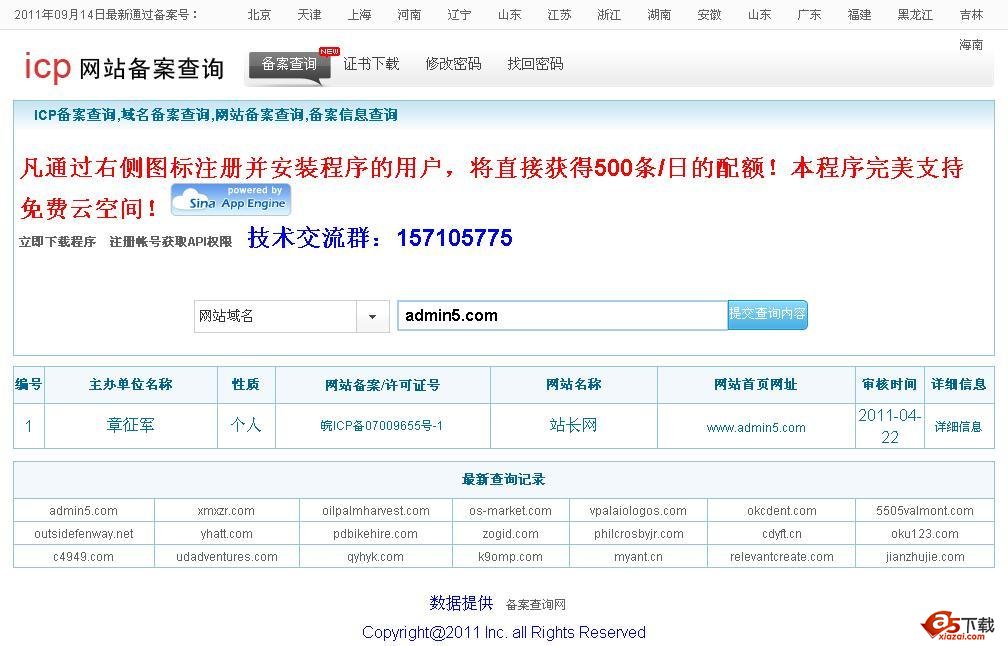This screenshot has height=646, width=1008.
Task: Click 辽宁 province link
Action: pos(459,14)
